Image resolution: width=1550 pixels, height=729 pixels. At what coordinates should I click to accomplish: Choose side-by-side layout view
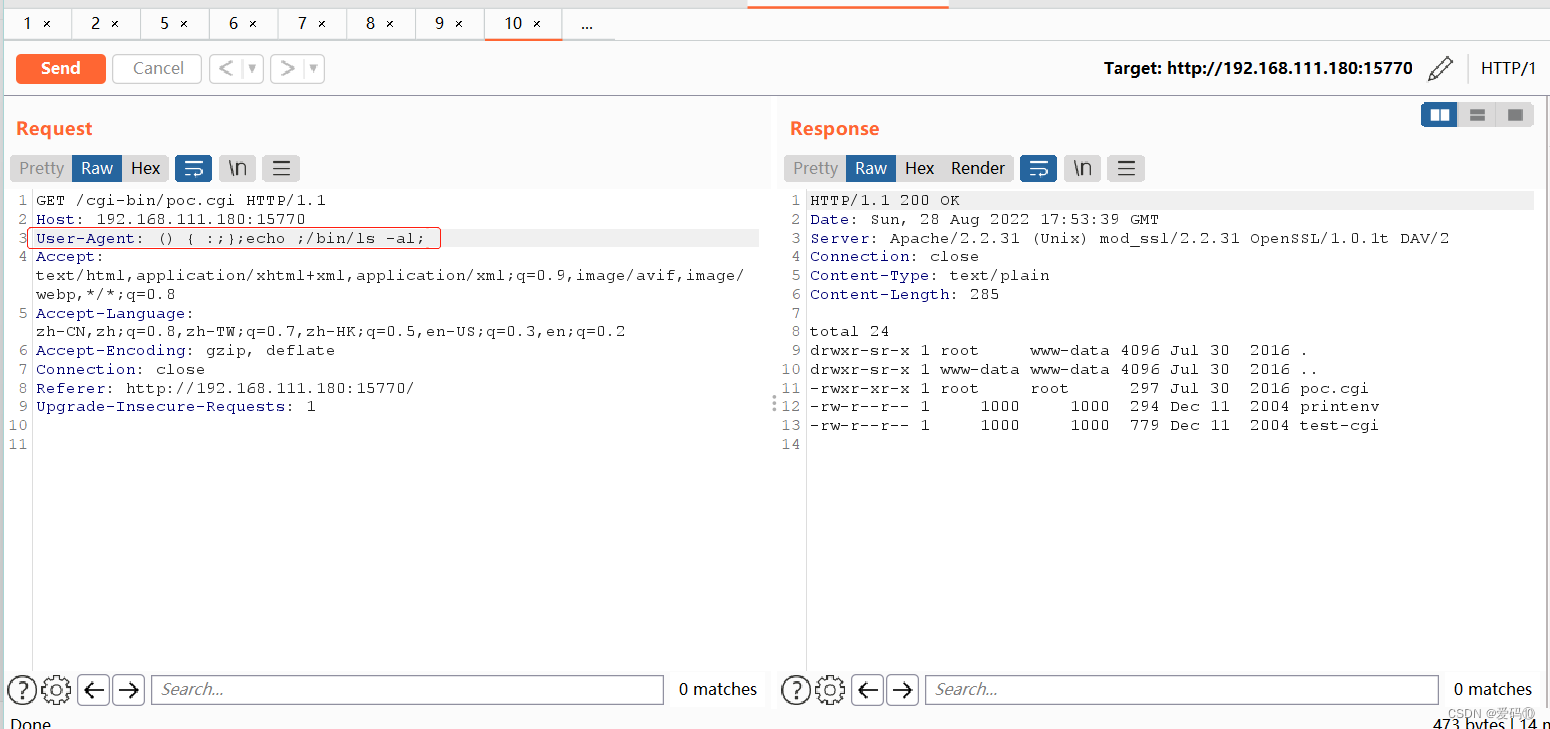(1440, 115)
